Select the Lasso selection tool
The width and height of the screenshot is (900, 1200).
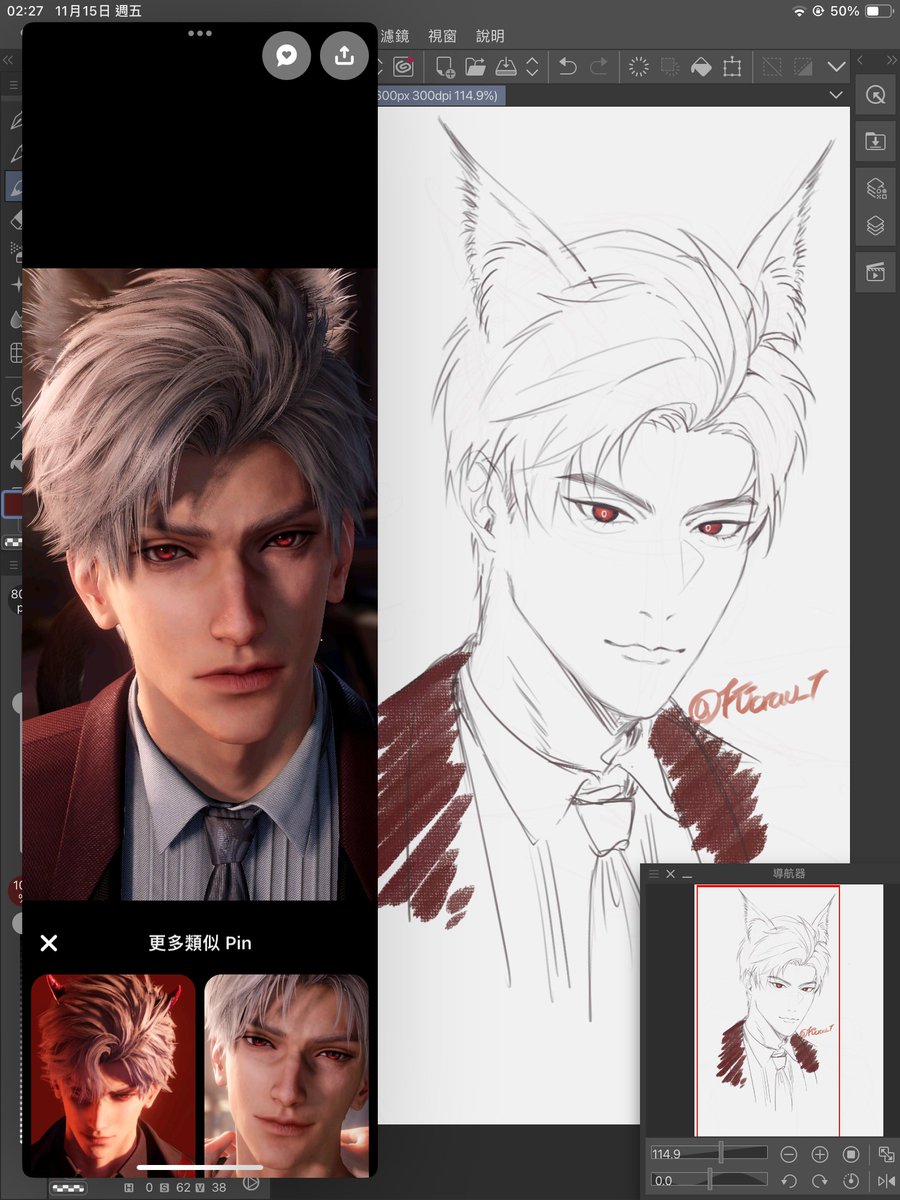coord(14,396)
